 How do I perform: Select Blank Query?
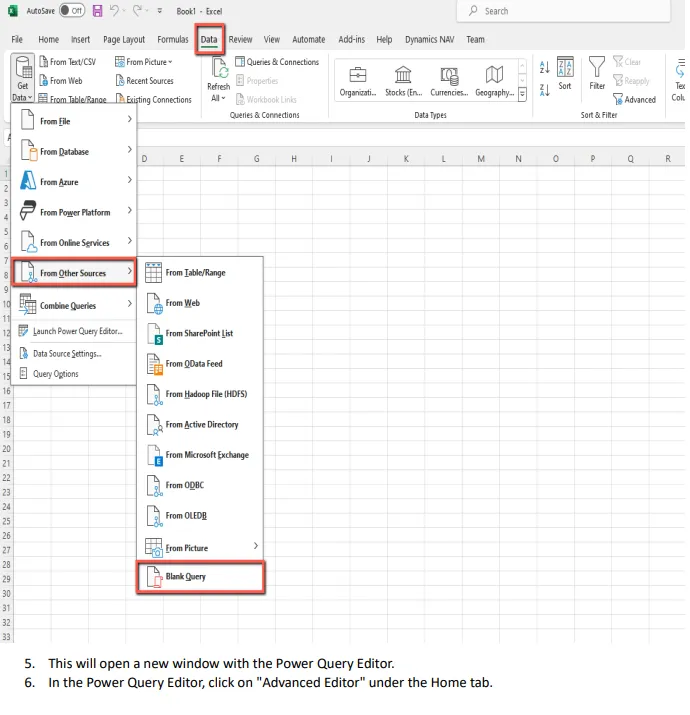coord(201,577)
